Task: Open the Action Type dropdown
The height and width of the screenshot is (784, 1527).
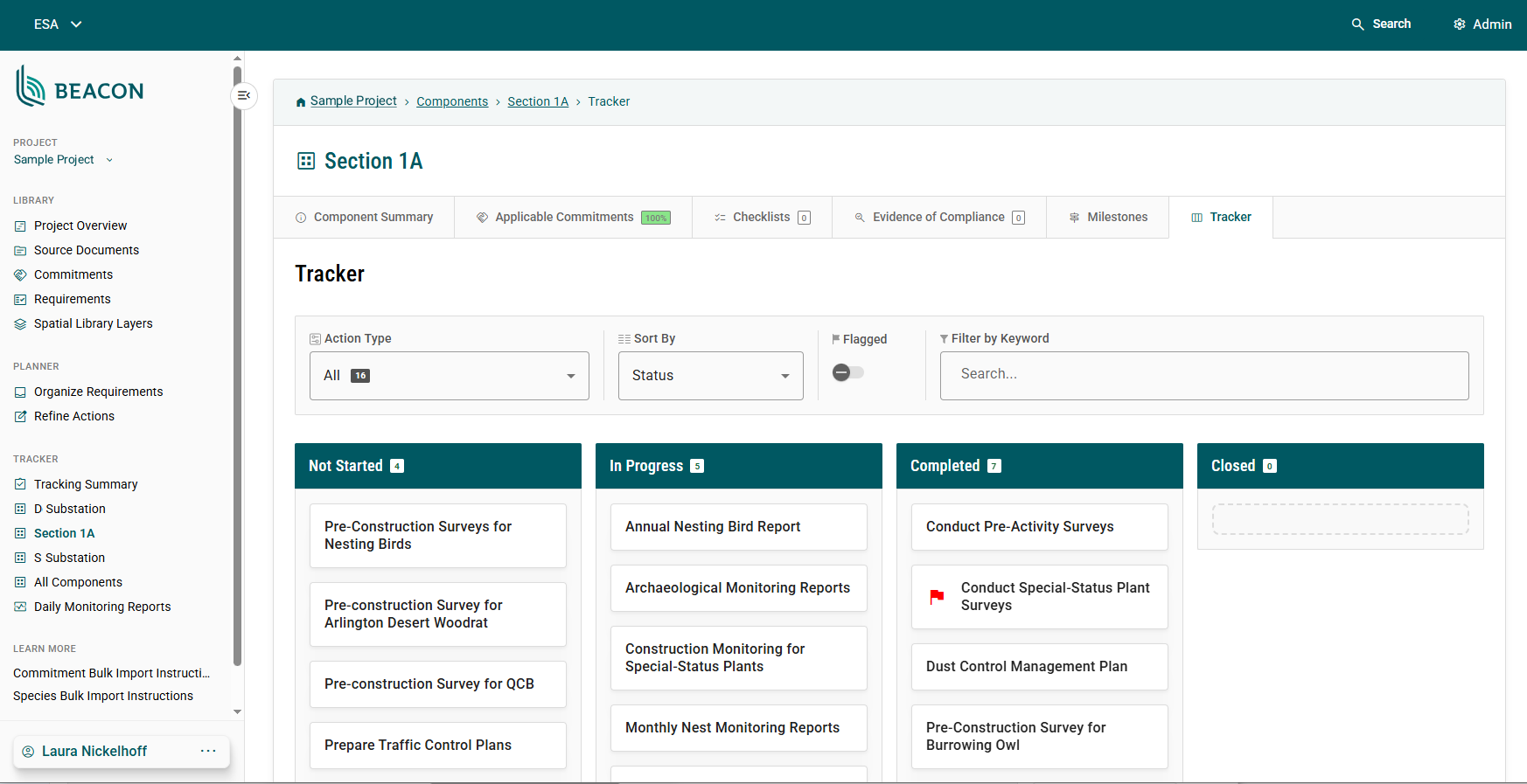Action: tap(449, 376)
